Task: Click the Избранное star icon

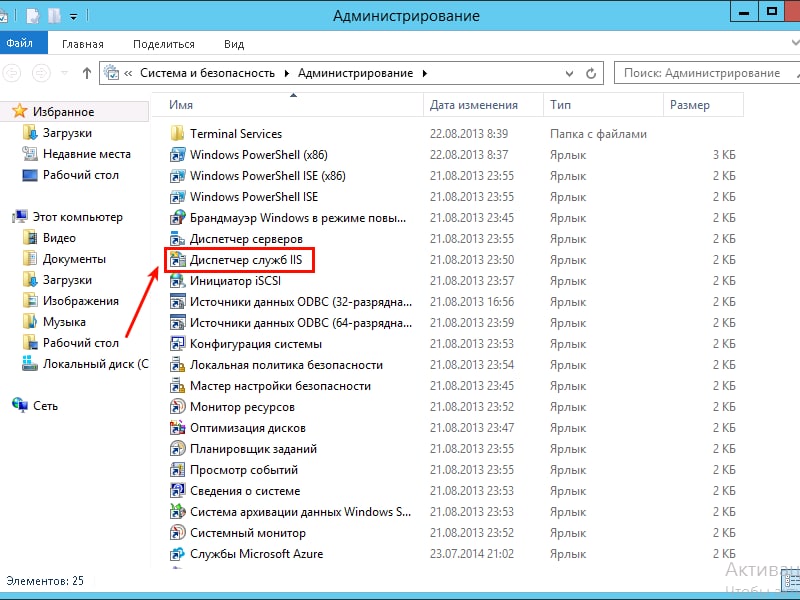Action: click(x=19, y=111)
